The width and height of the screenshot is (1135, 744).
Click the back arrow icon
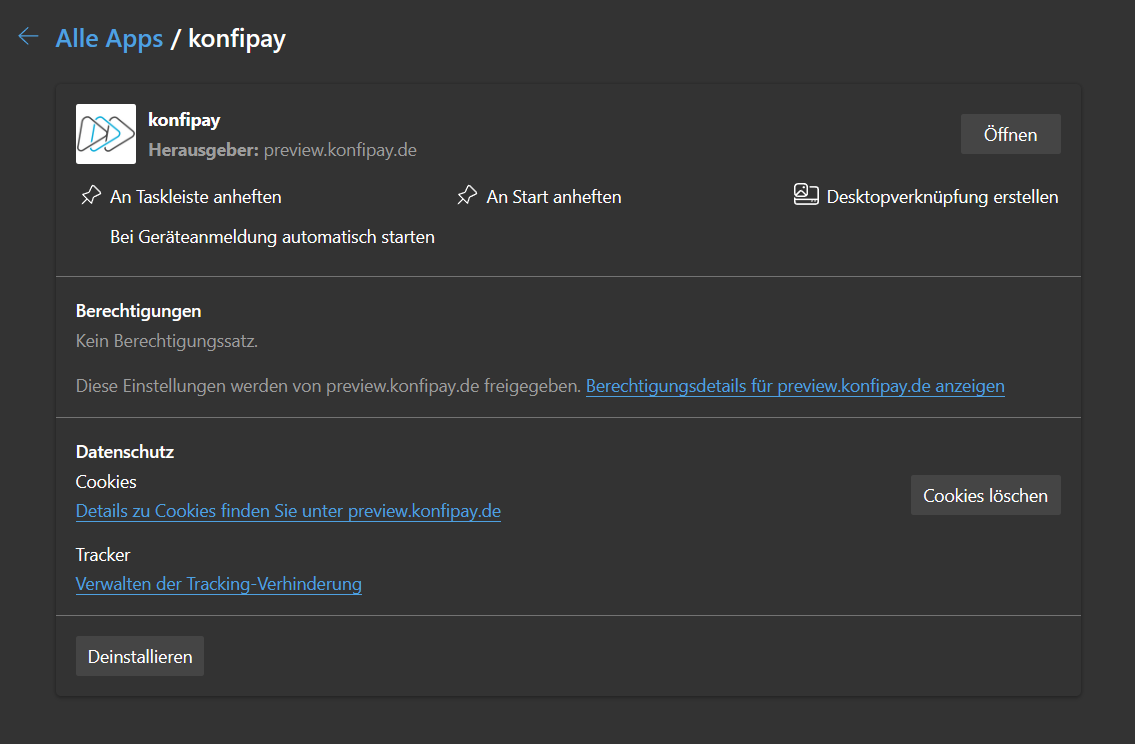tap(28, 37)
